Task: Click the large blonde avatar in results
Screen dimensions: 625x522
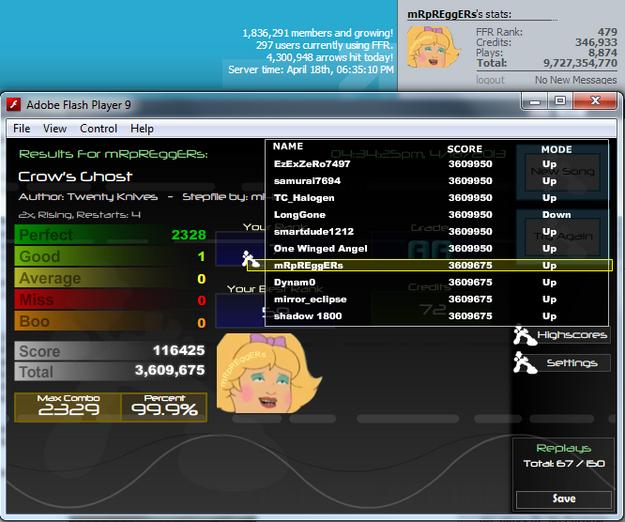Action: 269,373
